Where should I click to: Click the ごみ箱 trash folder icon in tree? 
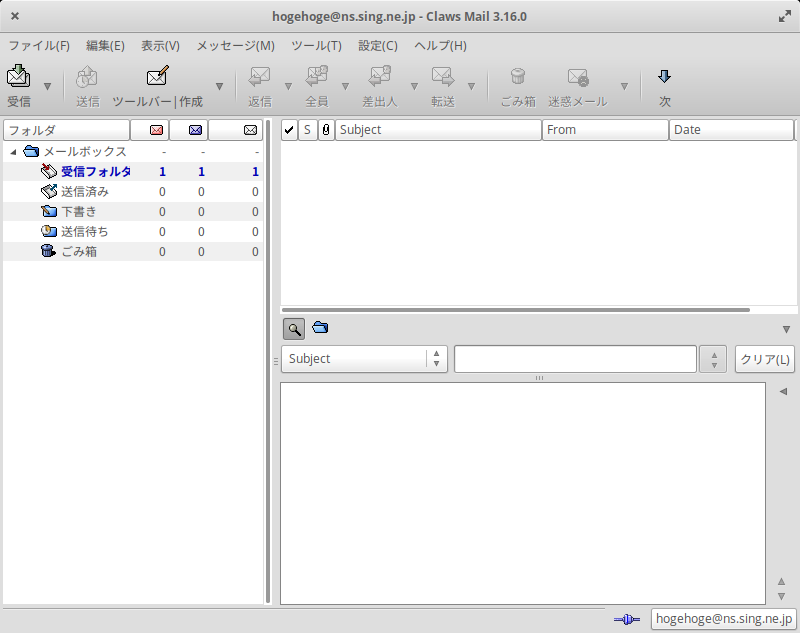48,251
